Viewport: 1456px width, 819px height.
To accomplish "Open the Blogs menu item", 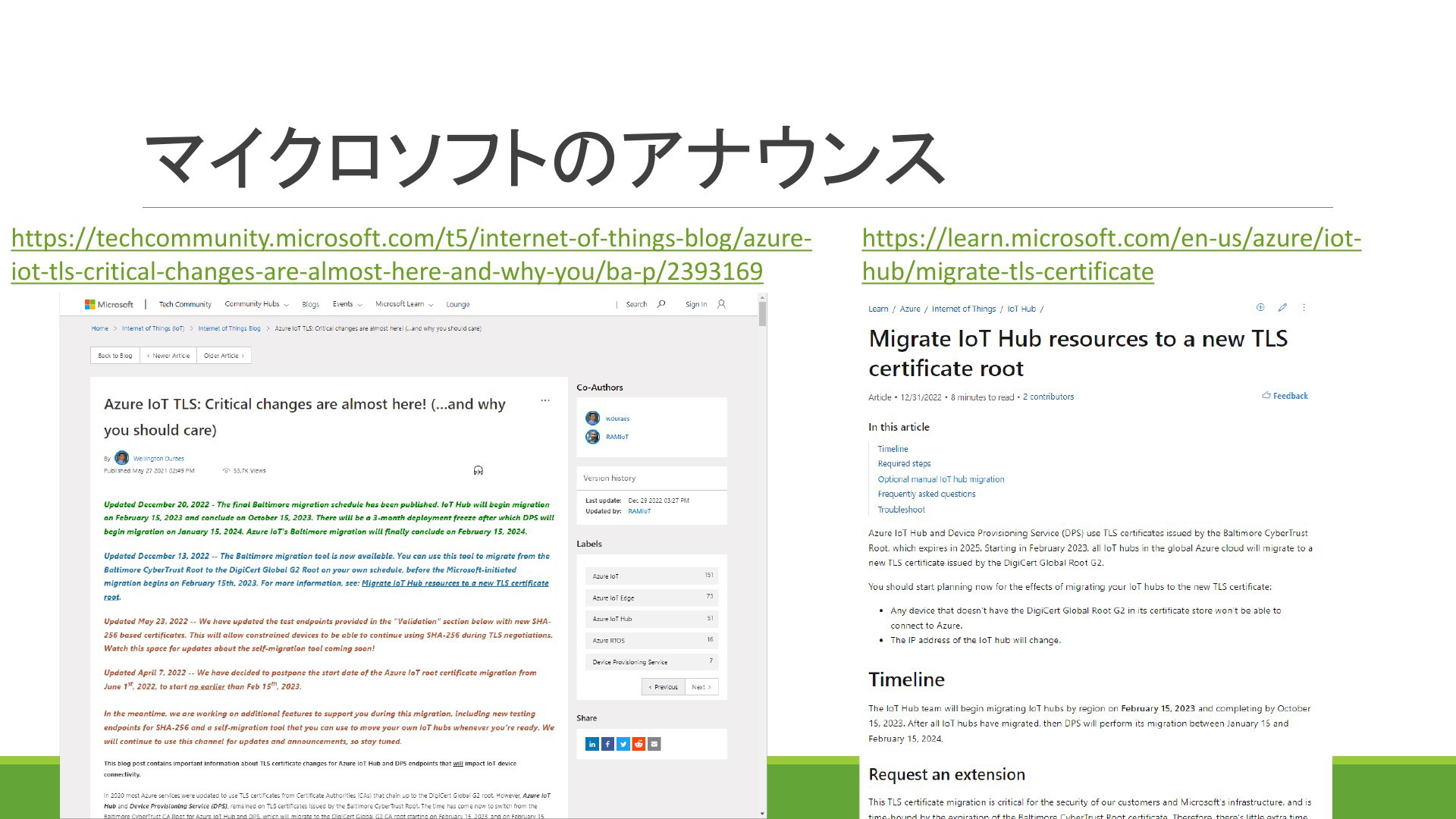I will coord(310,304).
